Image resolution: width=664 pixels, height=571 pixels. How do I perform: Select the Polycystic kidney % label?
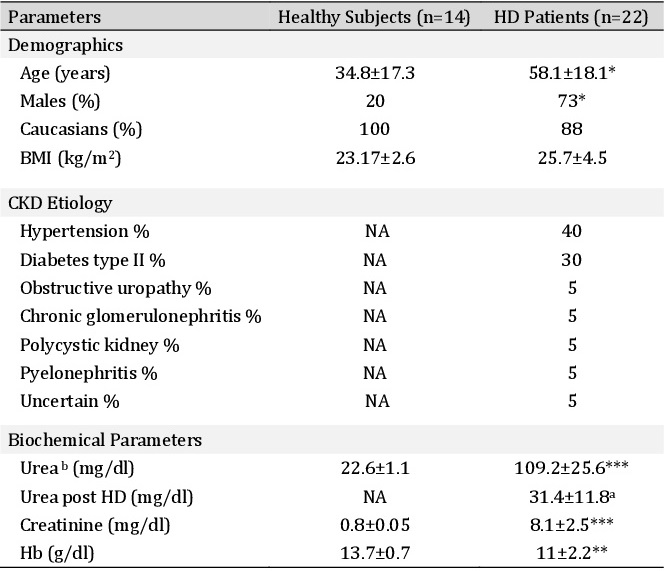(x=100, y=345)
